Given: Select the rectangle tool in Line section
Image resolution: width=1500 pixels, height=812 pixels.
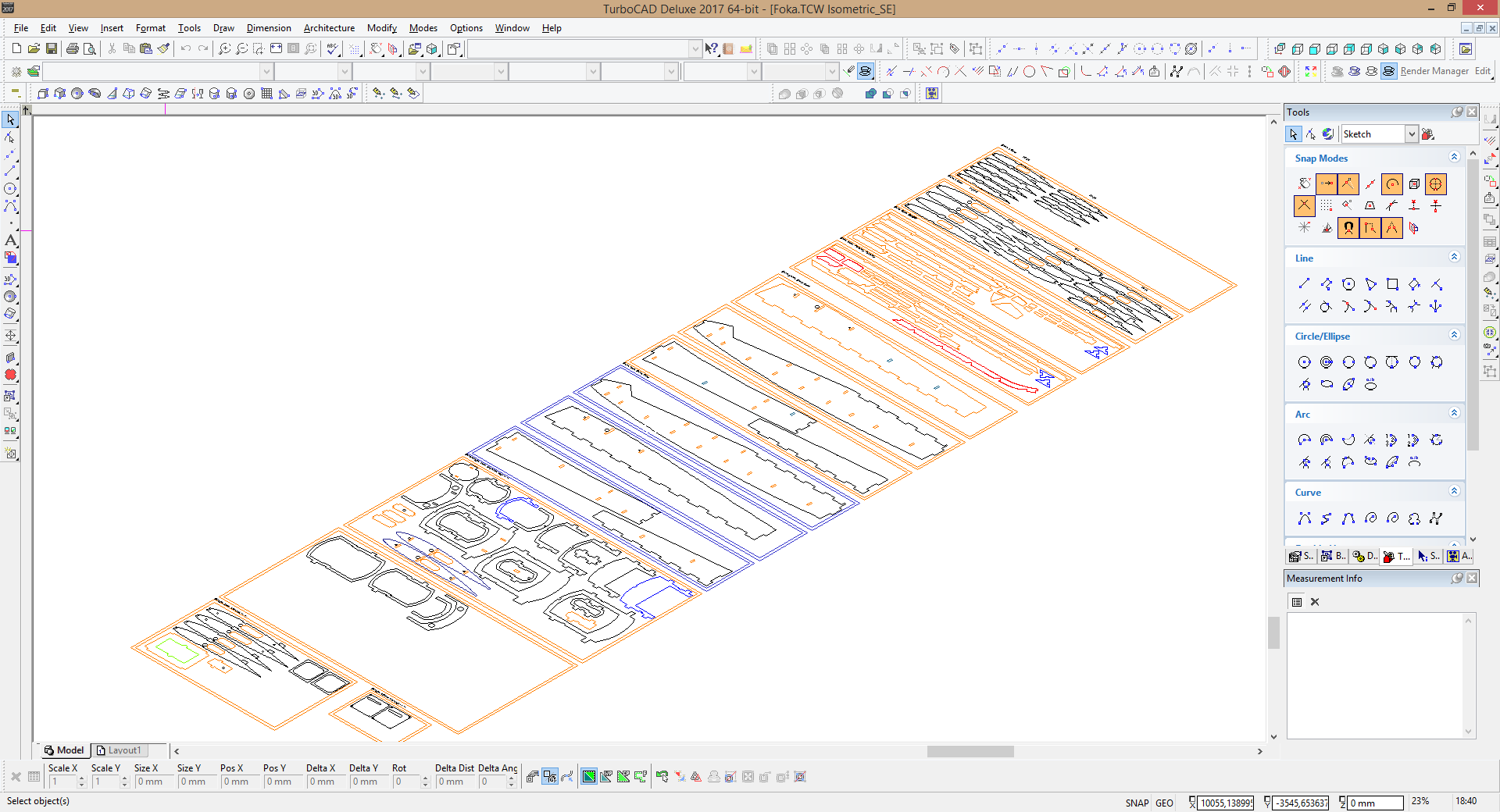Looking at the screenshot, I should pyautogui.click(x=1392, y=284).
